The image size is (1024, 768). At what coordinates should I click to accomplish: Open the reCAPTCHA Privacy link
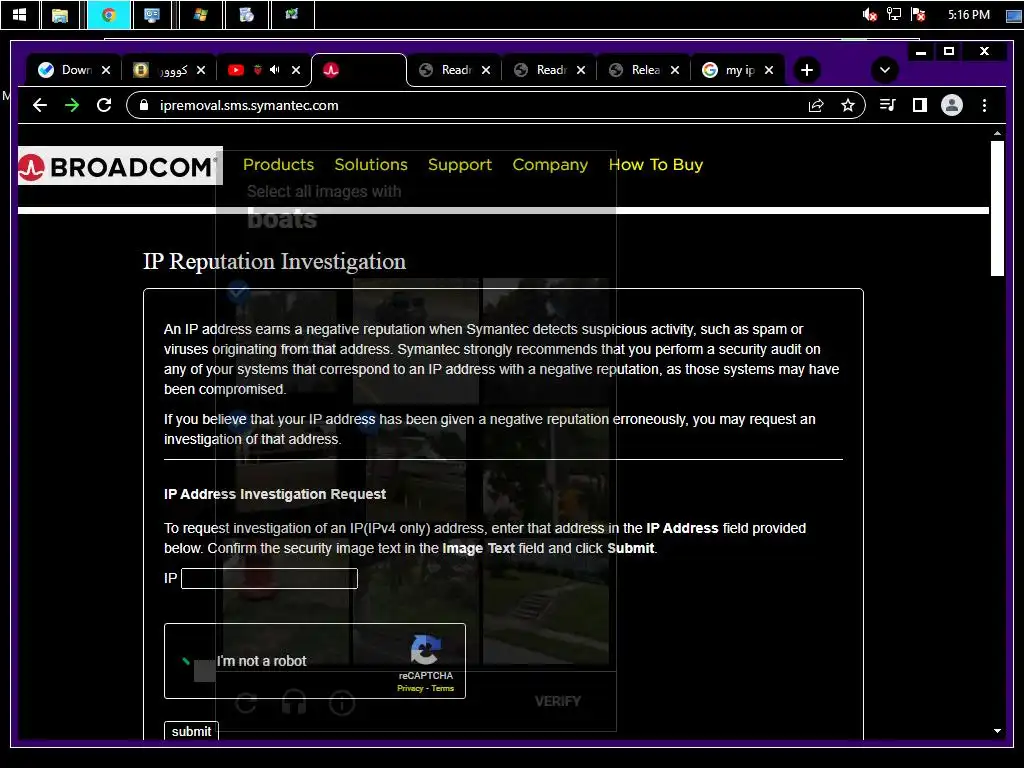(x=410, y=688)
